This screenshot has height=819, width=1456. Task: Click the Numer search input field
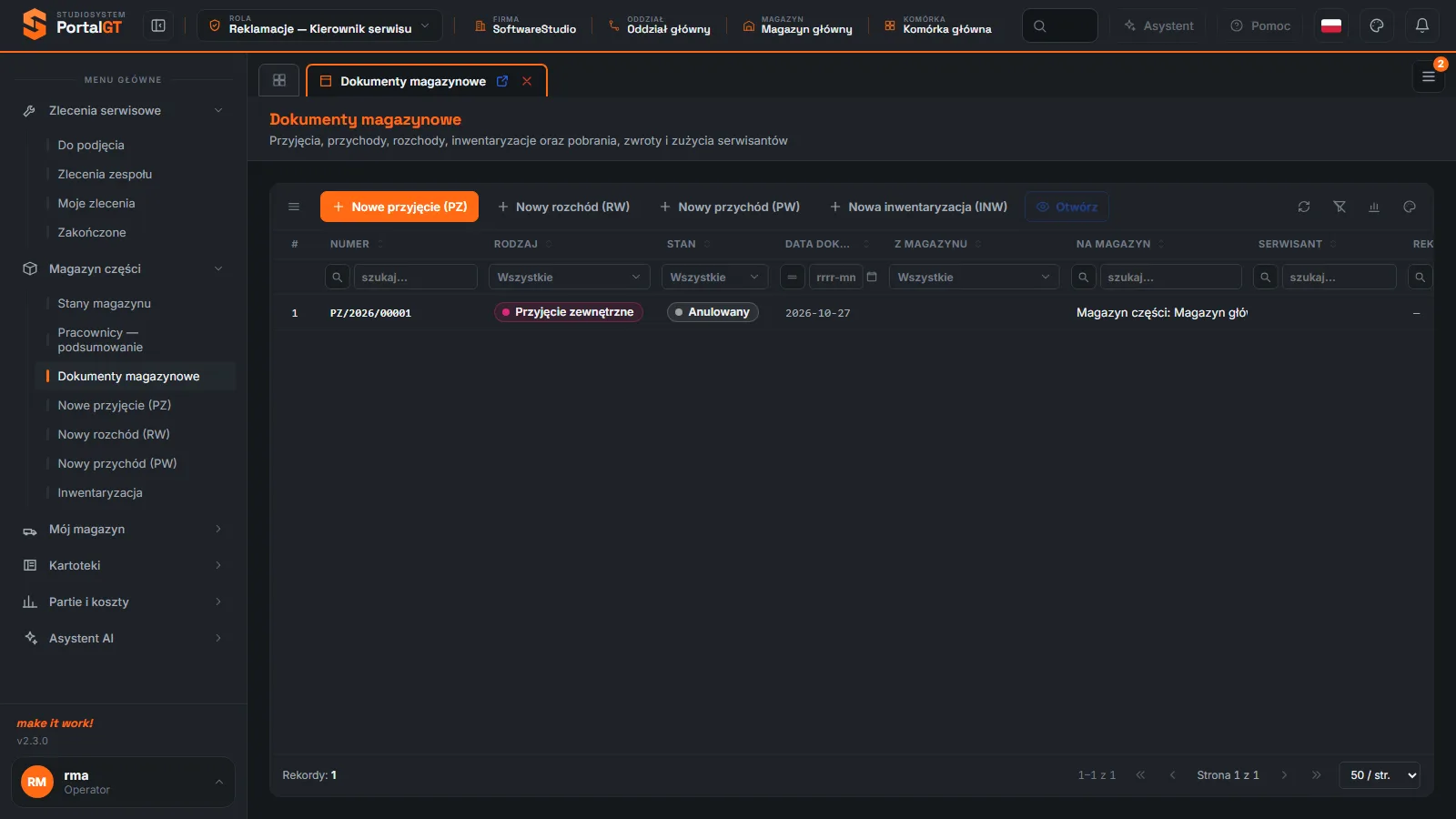coord(416,277)
